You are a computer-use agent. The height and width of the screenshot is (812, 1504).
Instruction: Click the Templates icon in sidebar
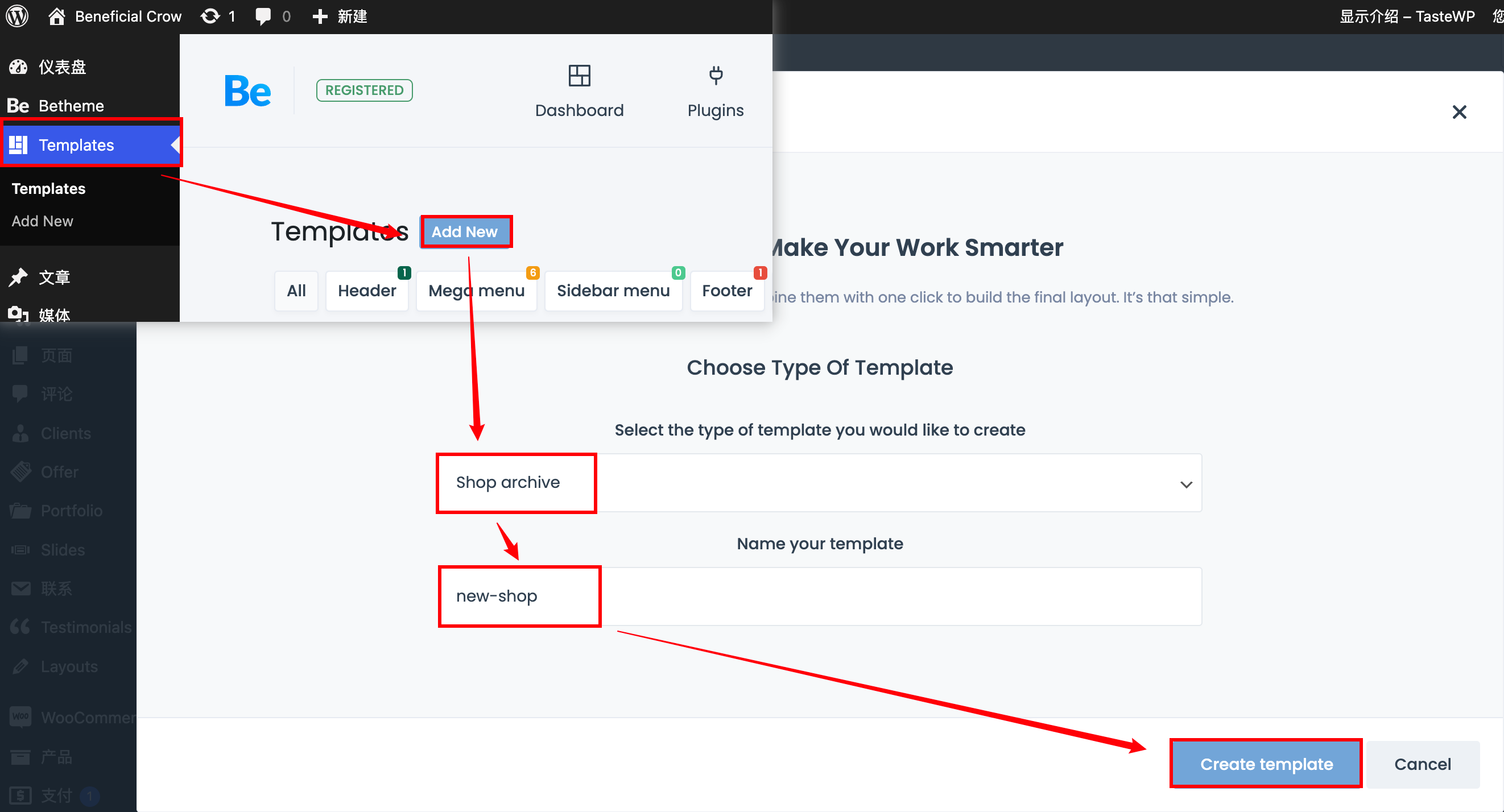tap(19, 145)
